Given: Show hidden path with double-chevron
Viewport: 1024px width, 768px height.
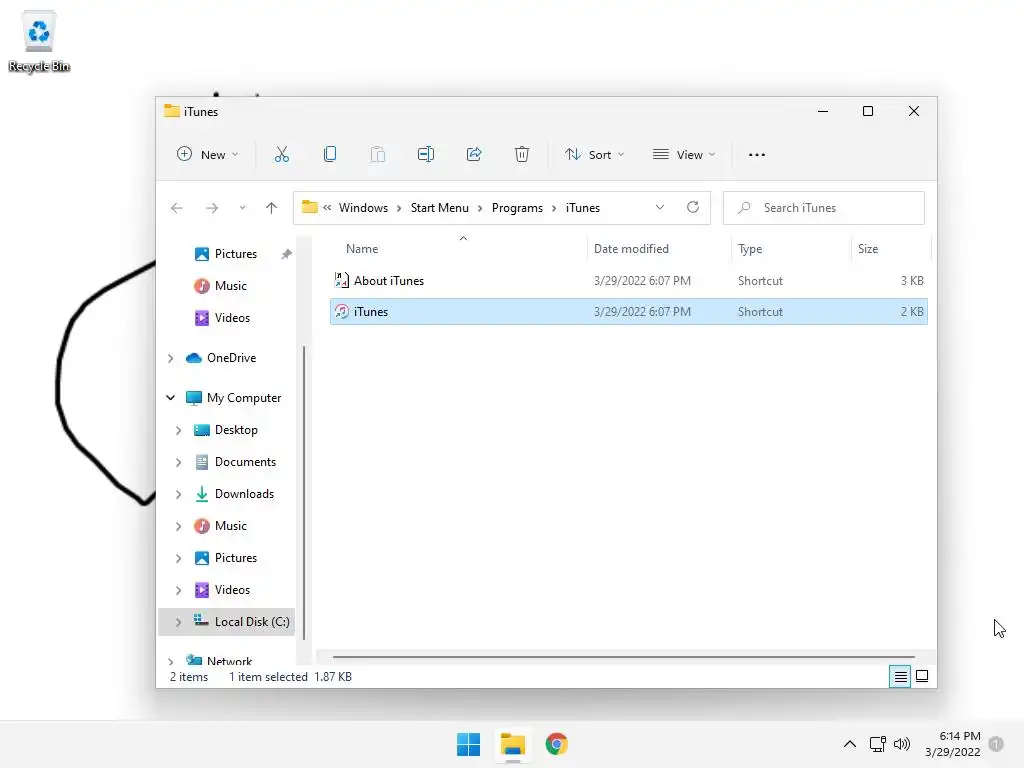Looking at the screenshot, I should 327,207.
